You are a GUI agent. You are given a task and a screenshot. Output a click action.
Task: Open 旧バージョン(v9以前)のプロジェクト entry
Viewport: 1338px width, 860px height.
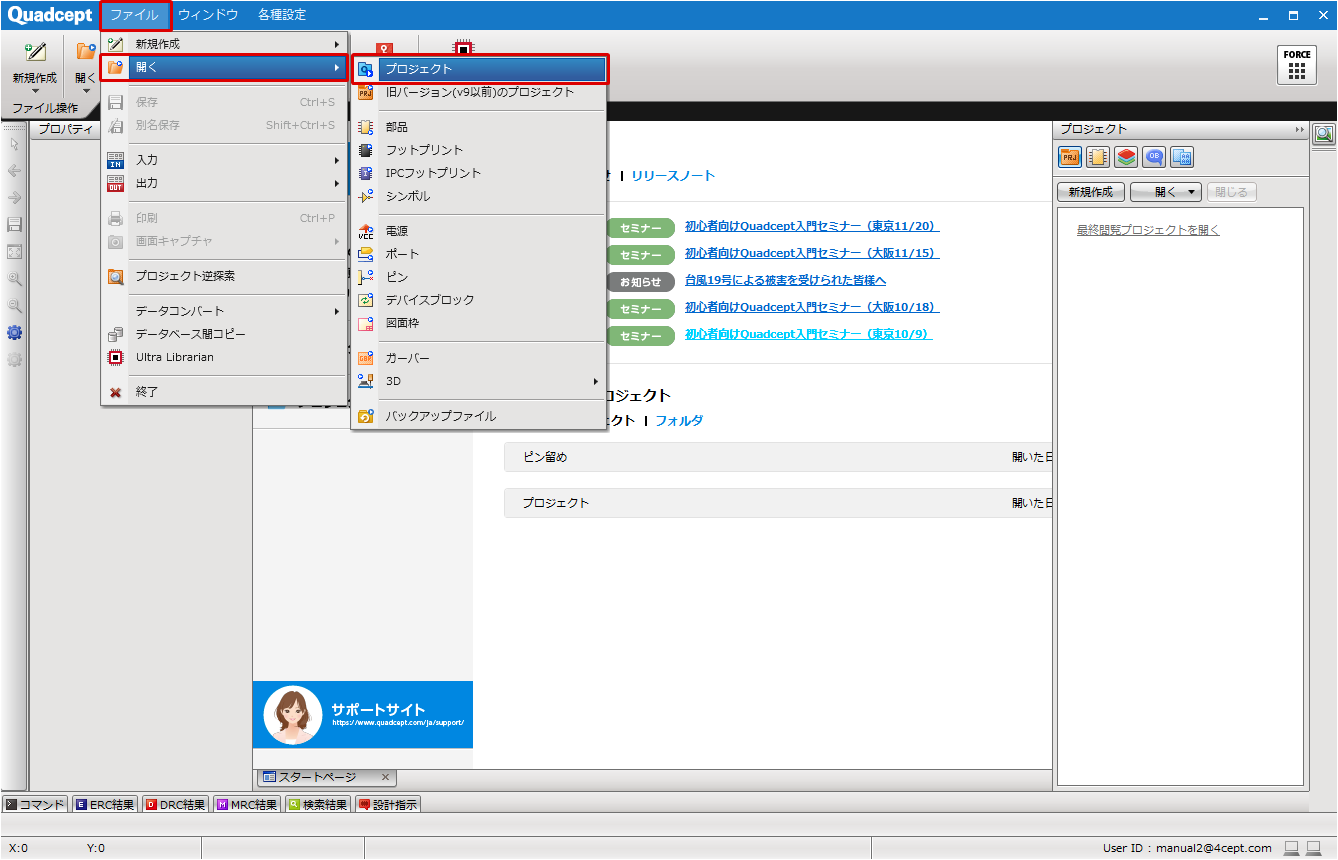click(479, 92)
